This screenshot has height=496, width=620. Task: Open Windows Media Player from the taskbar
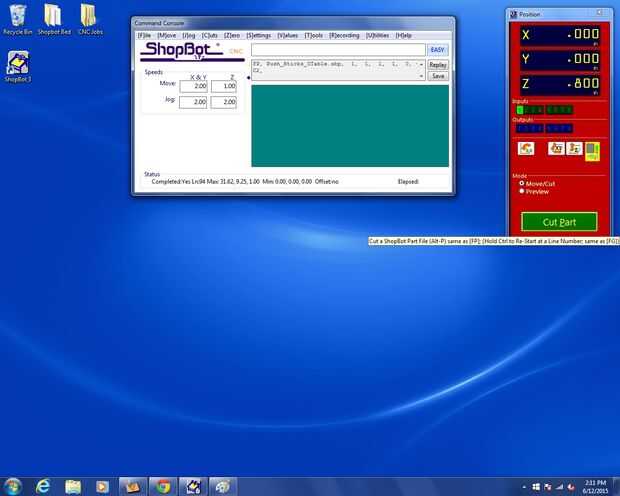[102, 487]
